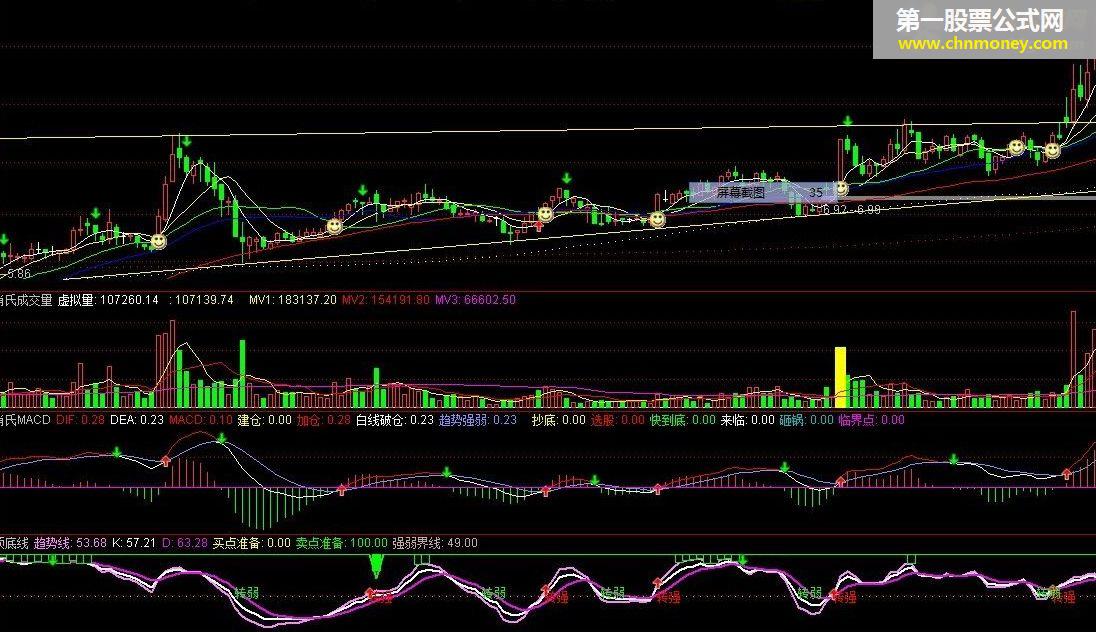
Task: Select the 建仓: 0.00 readout
Action: click(264, 420)
